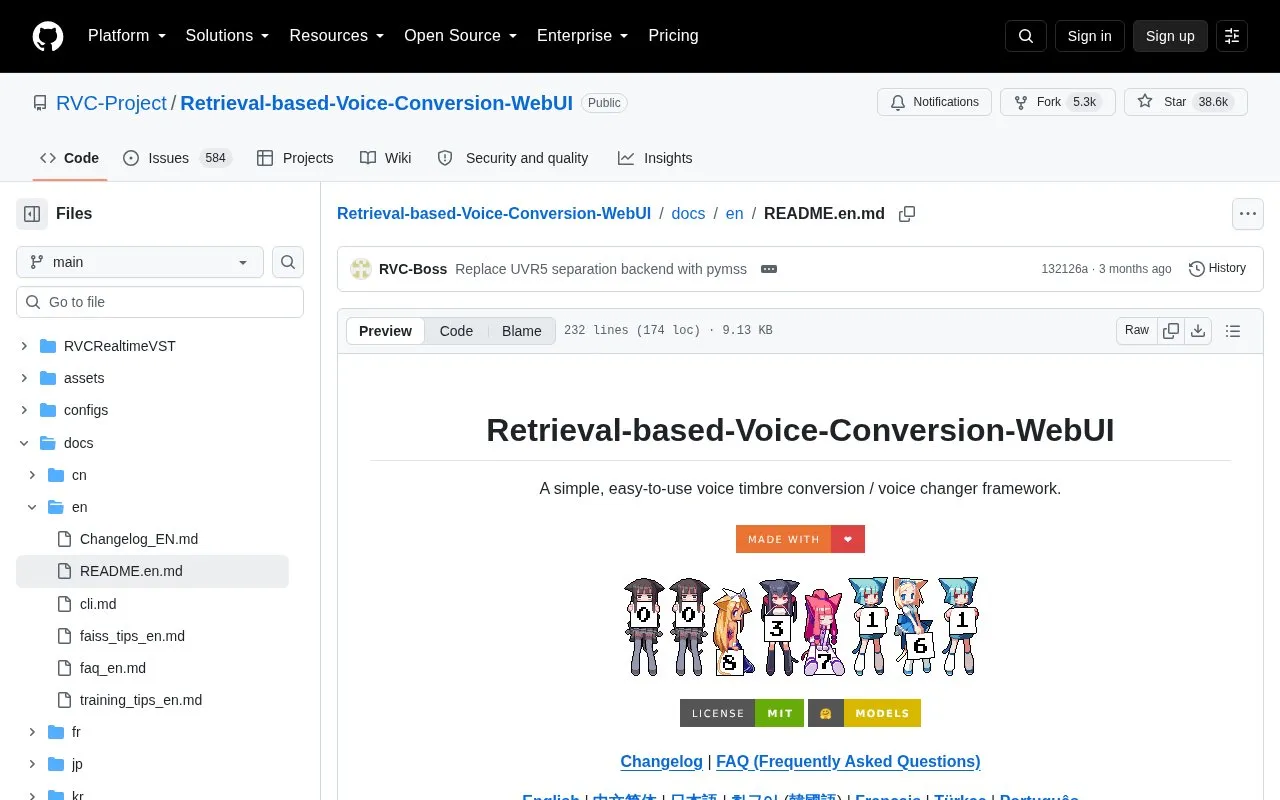Expand the RVCRealtimeVST folder
The image size is (1280, 800).
click(x=24, y=346)
